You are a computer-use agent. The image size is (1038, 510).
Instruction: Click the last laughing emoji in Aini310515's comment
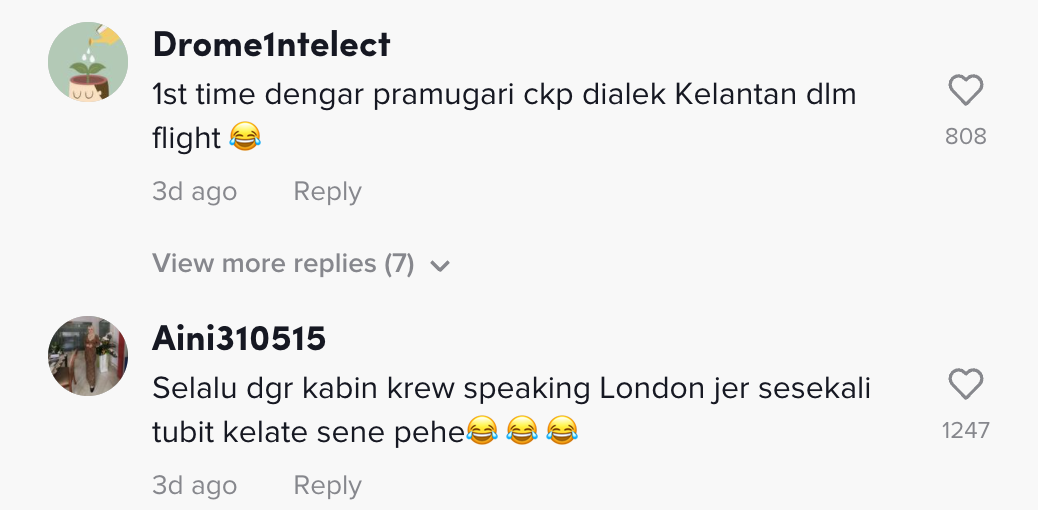(562, 432)
